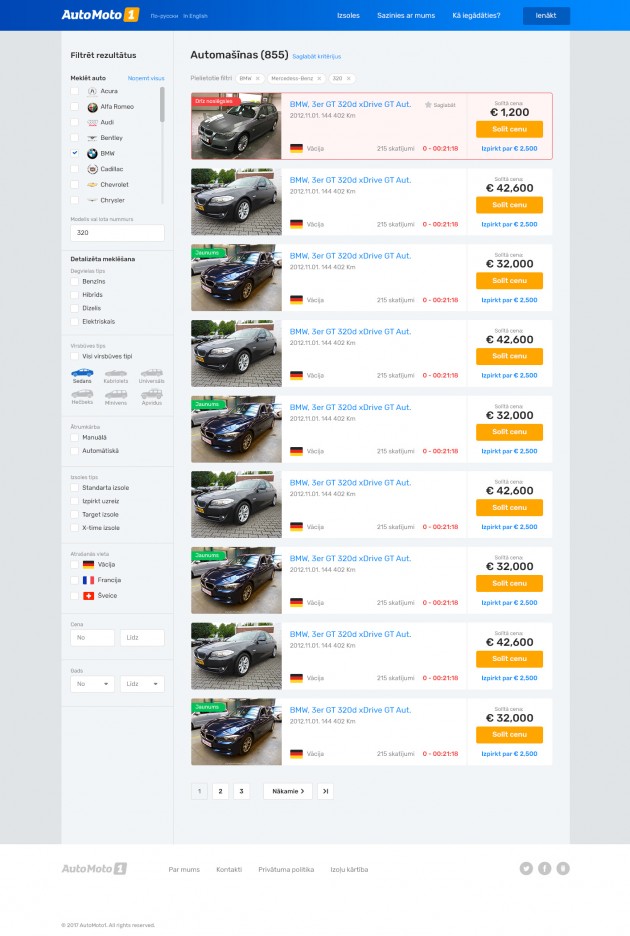The width and height of the screenshot is (630, 936).
Task: Check the X-time izsole option
Action: 75,528
